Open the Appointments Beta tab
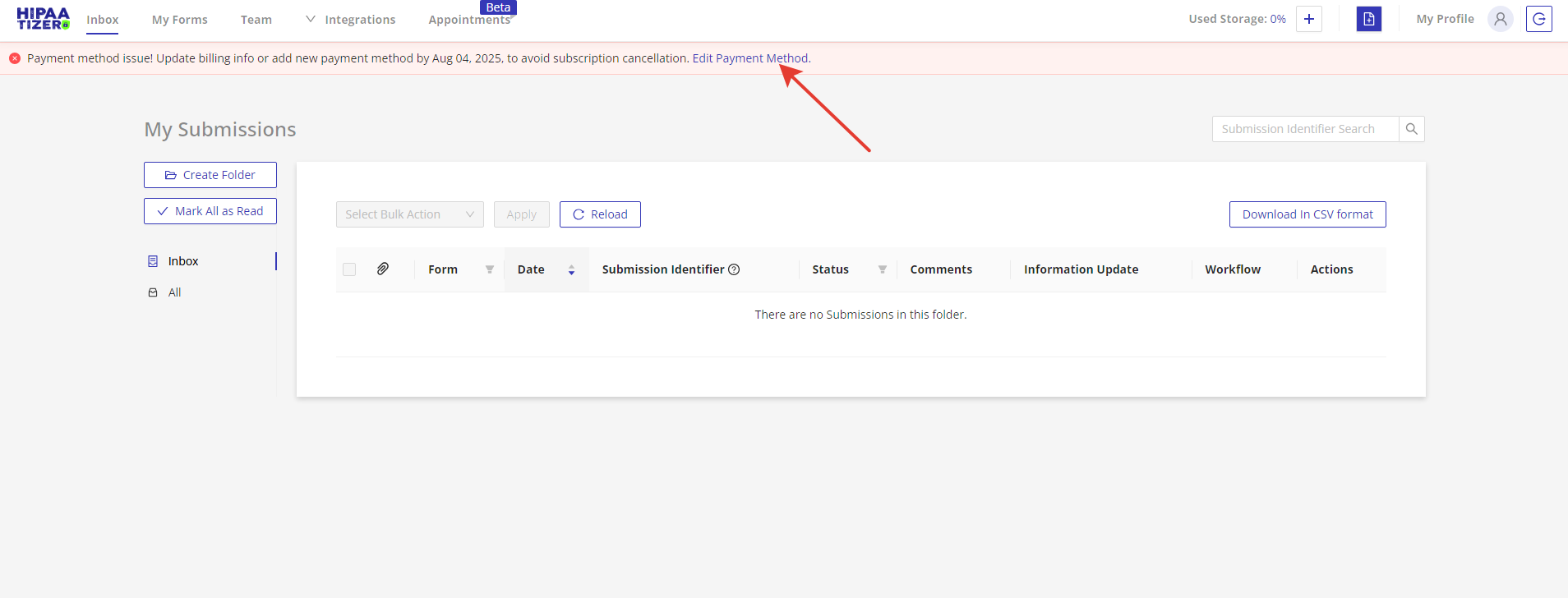 470,20
